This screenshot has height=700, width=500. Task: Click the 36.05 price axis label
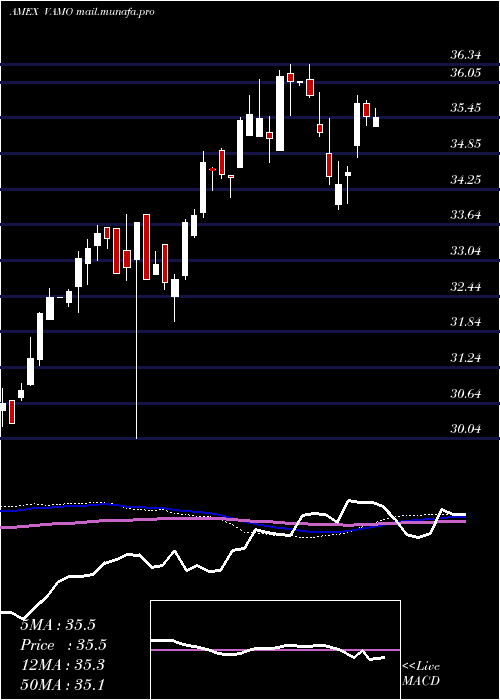pos(465,73)
